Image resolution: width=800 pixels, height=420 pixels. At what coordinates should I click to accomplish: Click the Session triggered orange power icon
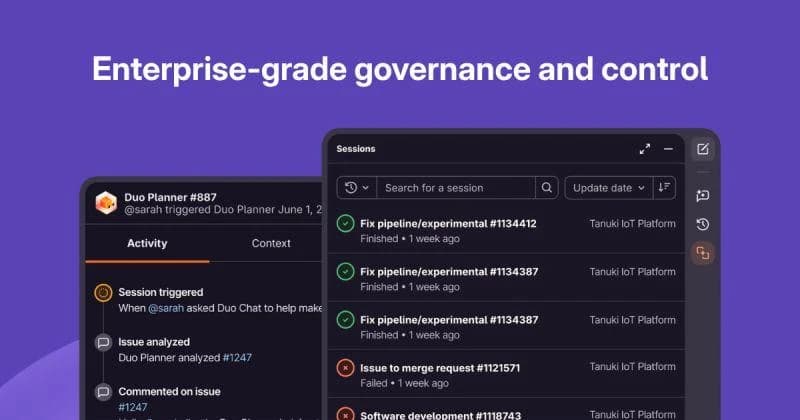pyautogui.click(x=103, y=293)
